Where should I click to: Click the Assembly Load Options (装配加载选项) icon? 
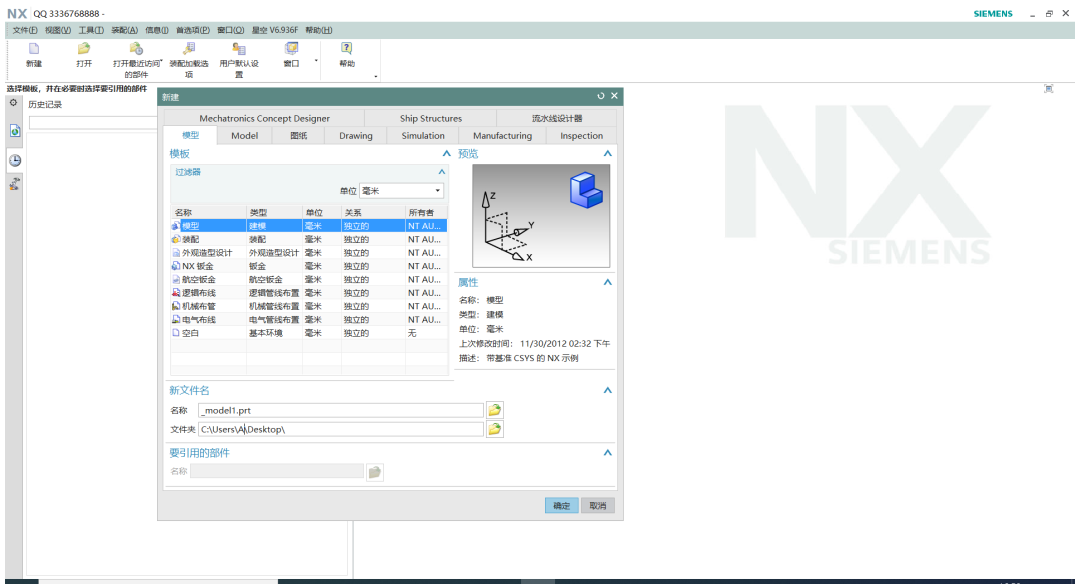[189, 49]
